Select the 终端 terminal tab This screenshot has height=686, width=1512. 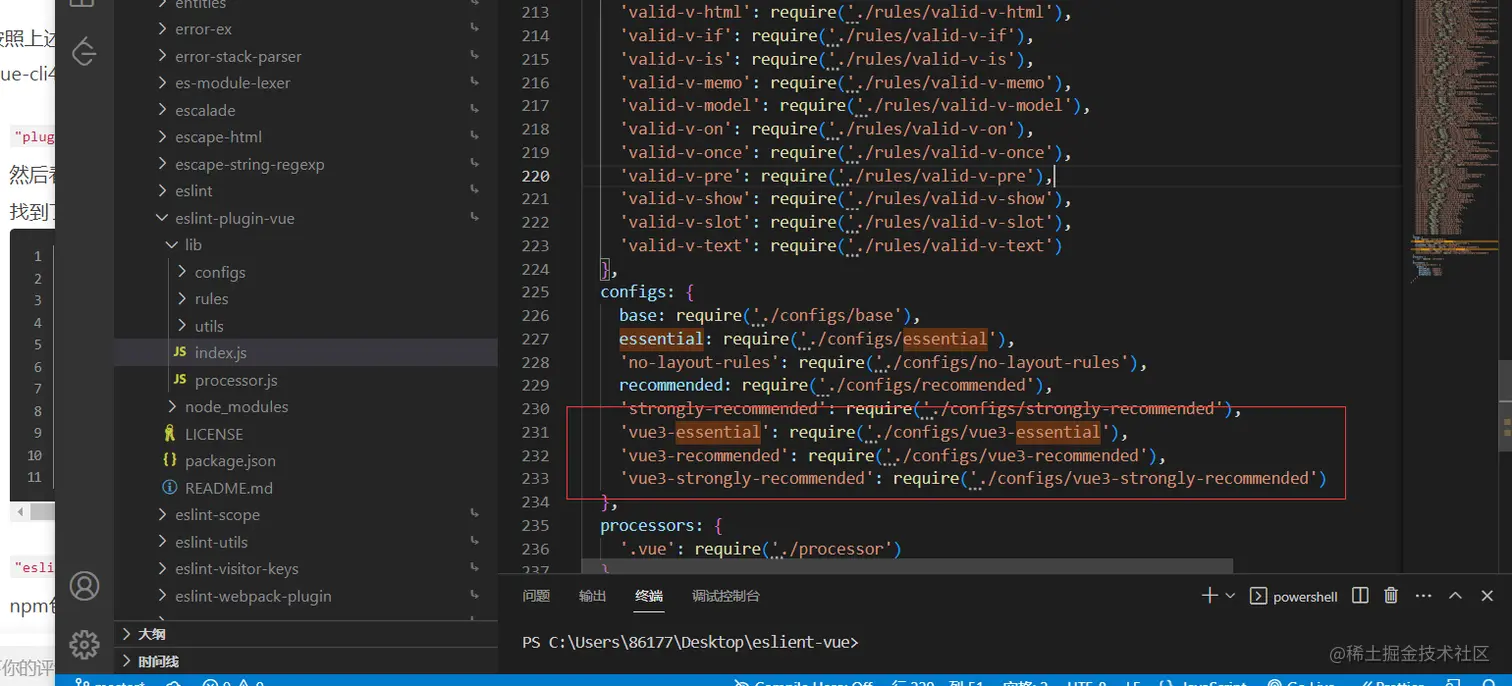coord(649,596)
